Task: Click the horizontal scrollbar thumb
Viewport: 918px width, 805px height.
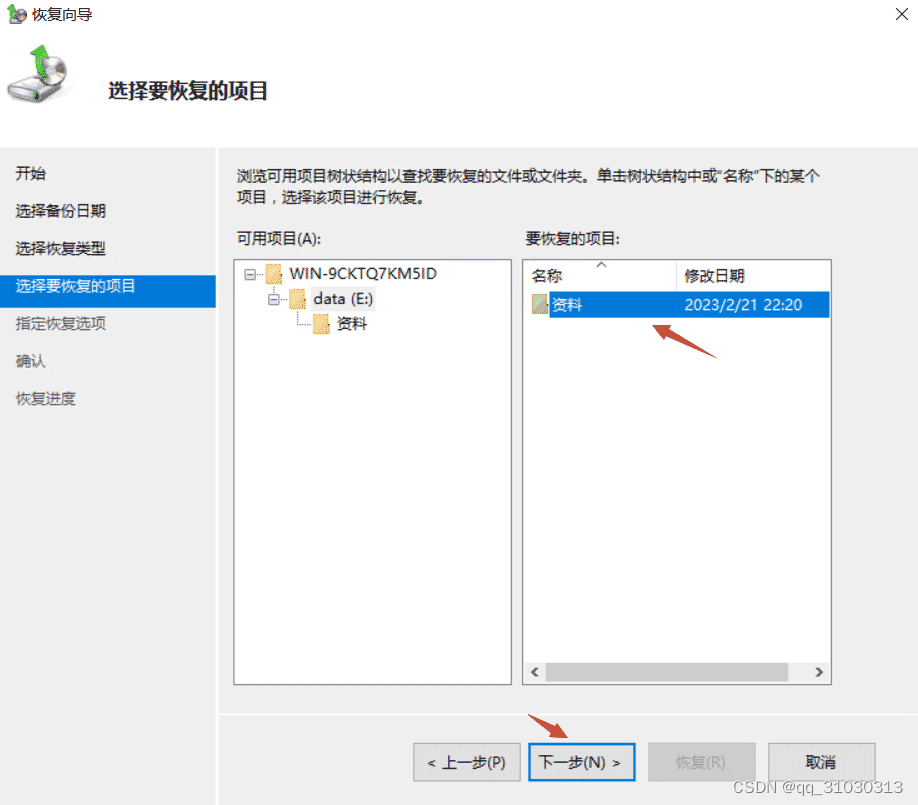Action: pos(666,672)
